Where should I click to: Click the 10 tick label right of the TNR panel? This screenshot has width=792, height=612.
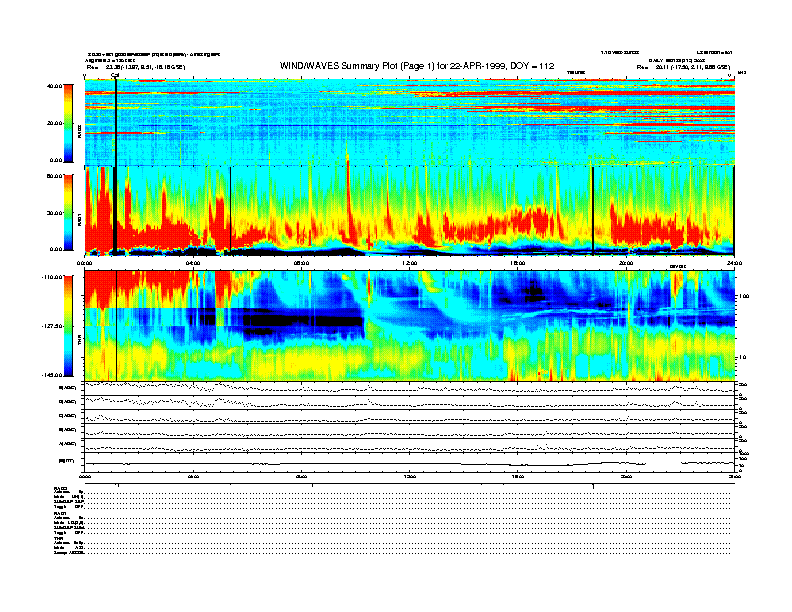(x=742, y=357)
